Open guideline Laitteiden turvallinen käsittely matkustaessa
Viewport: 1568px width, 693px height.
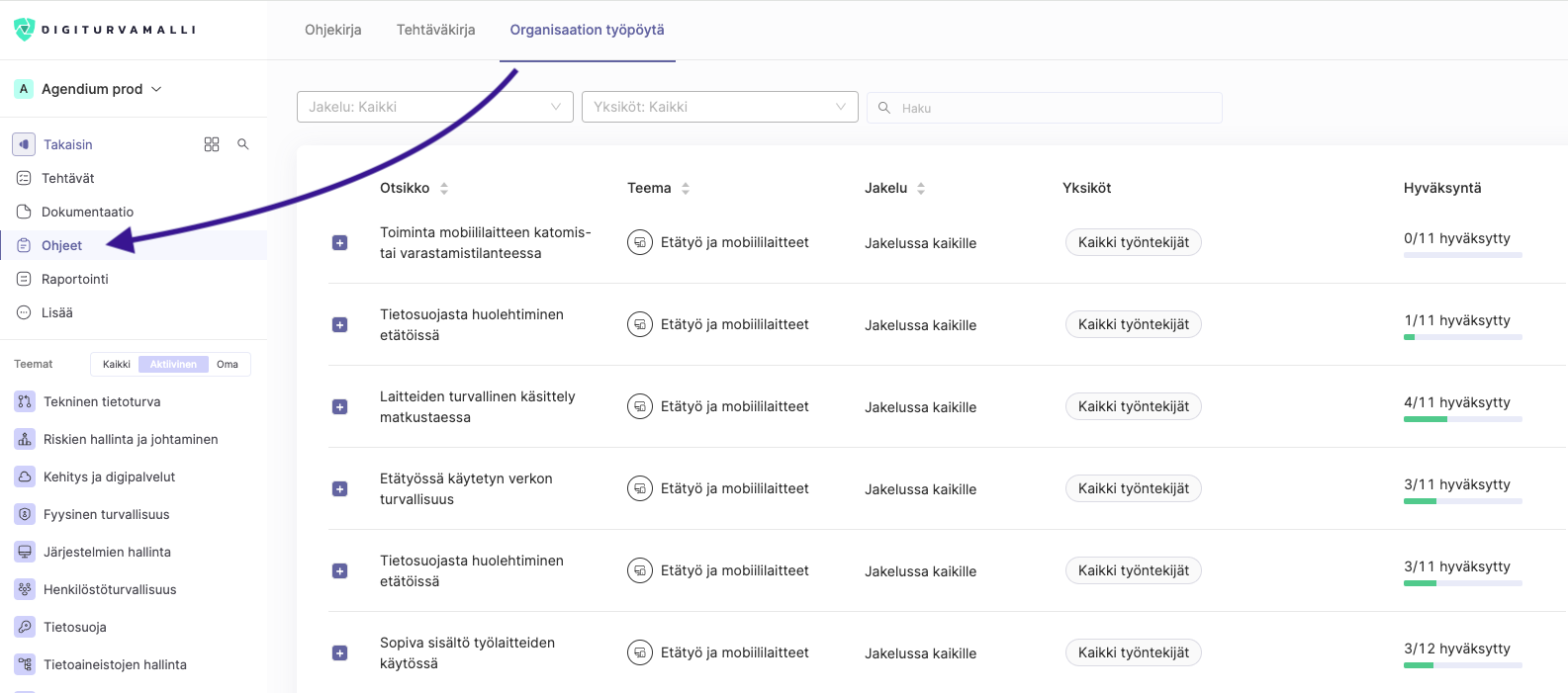pyautogui.click(x=478, y=406)
